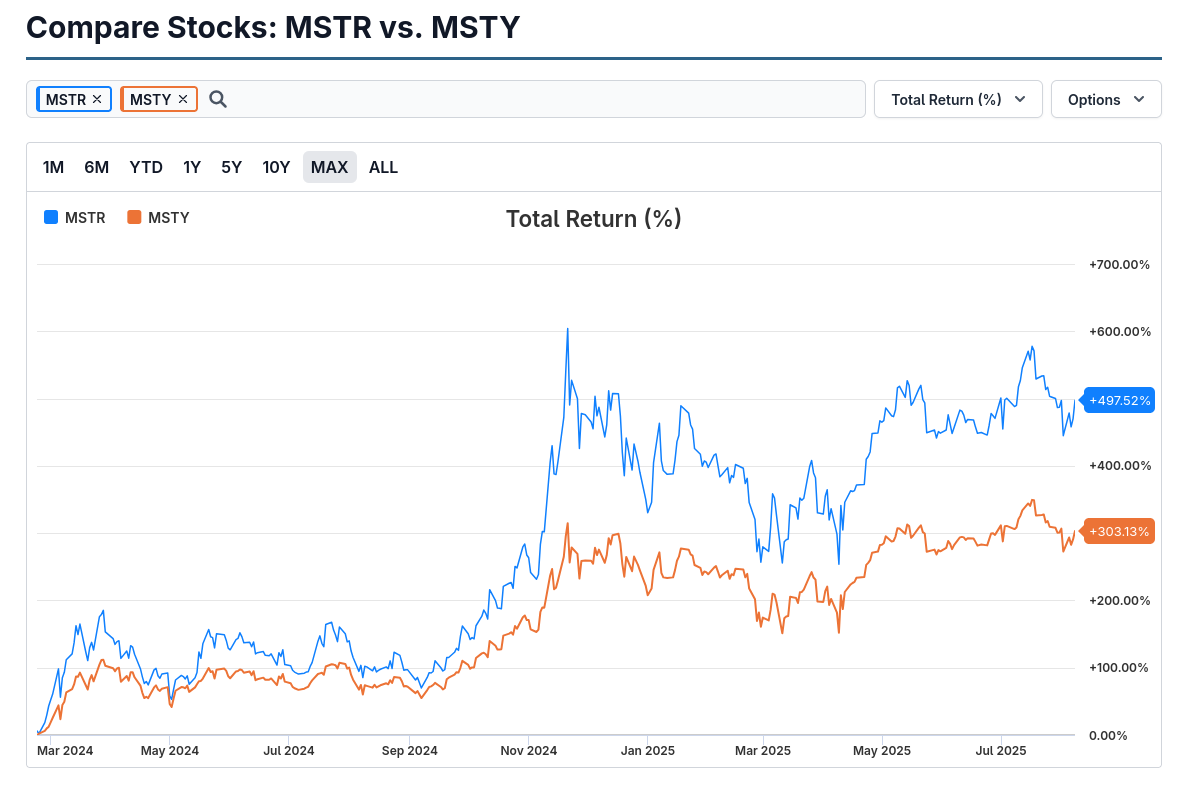
Task: Click the +200.00% axis label
Action: (x=1119, y=601)
